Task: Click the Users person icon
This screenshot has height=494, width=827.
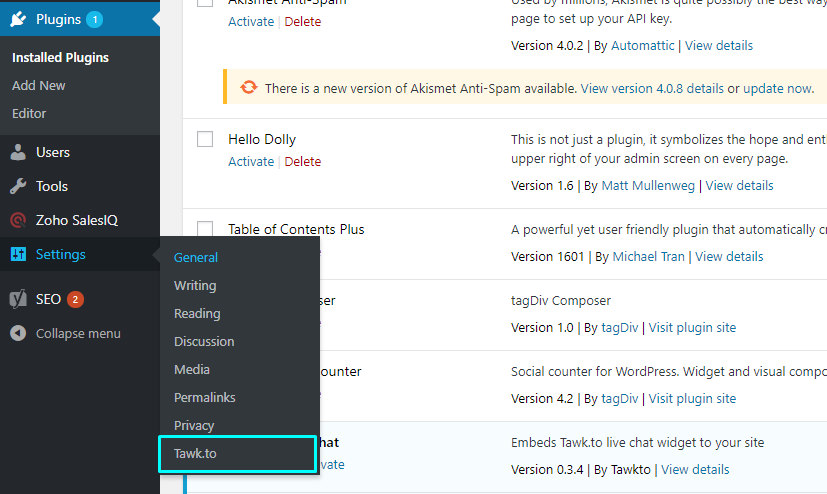Action: pyautogui.click(x=18, y=152)
